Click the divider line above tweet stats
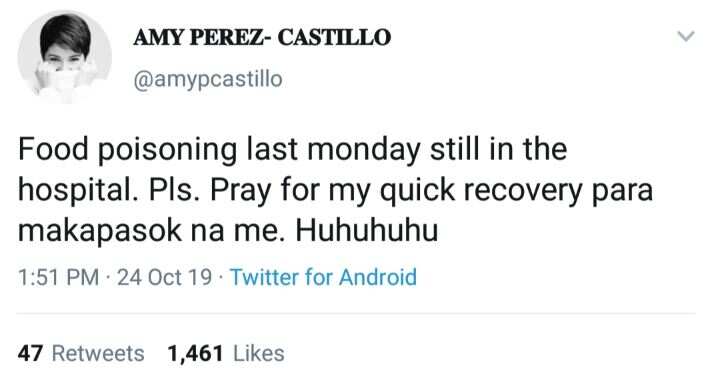 (356, 313)
